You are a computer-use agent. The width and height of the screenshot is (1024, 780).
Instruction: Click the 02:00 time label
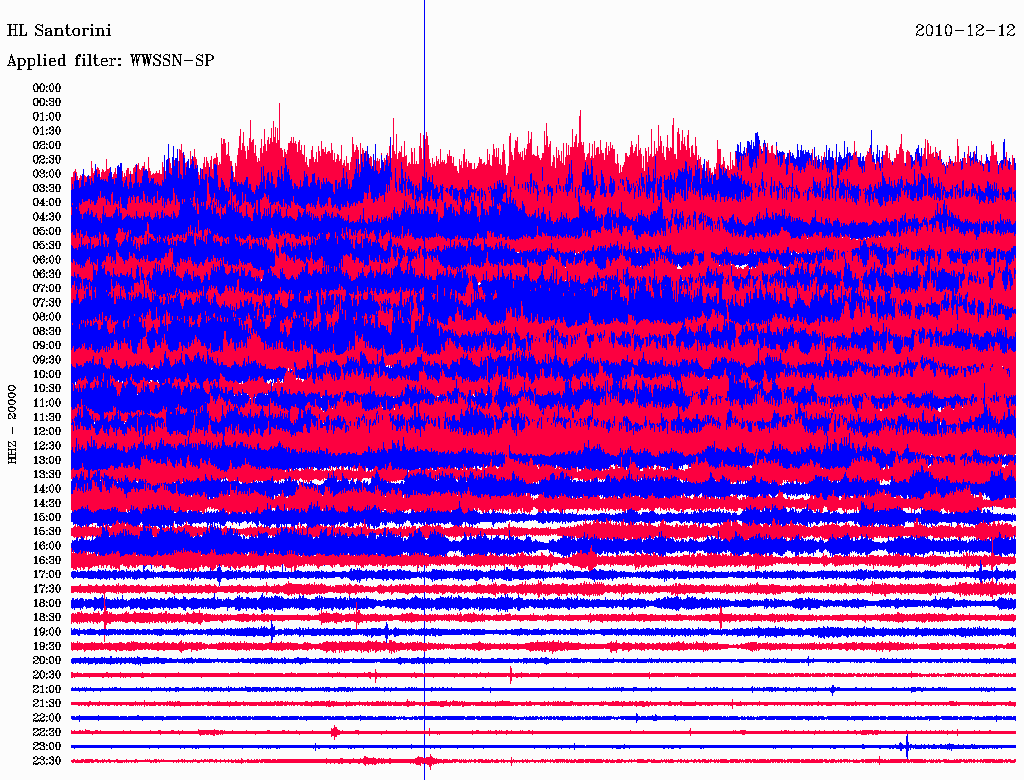point(47,145)
